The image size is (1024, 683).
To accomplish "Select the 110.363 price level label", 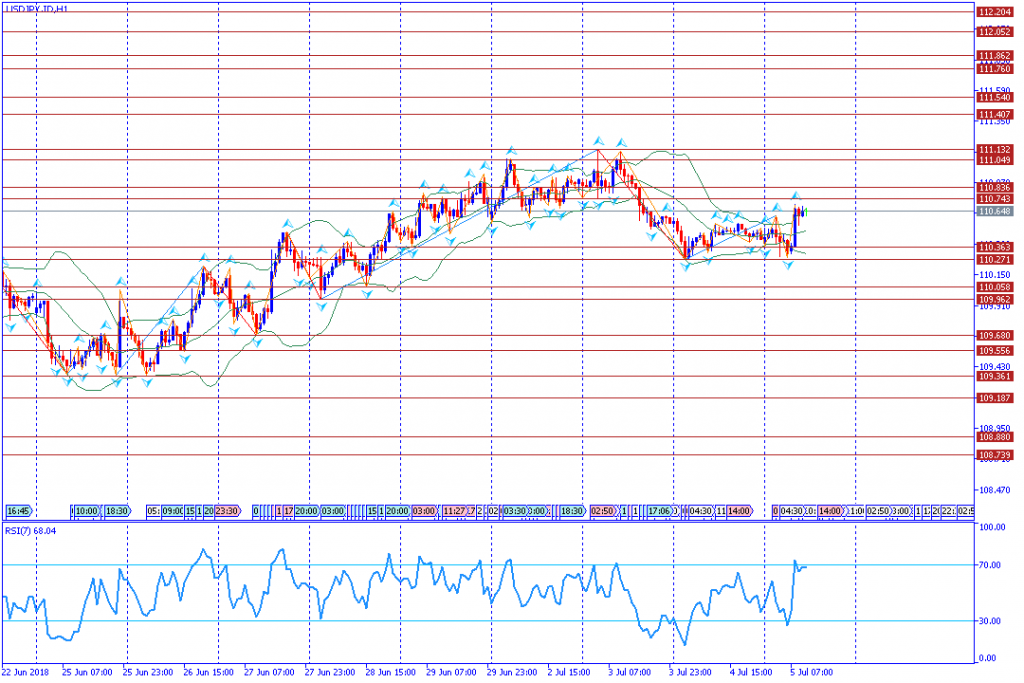I will [993, 247].
